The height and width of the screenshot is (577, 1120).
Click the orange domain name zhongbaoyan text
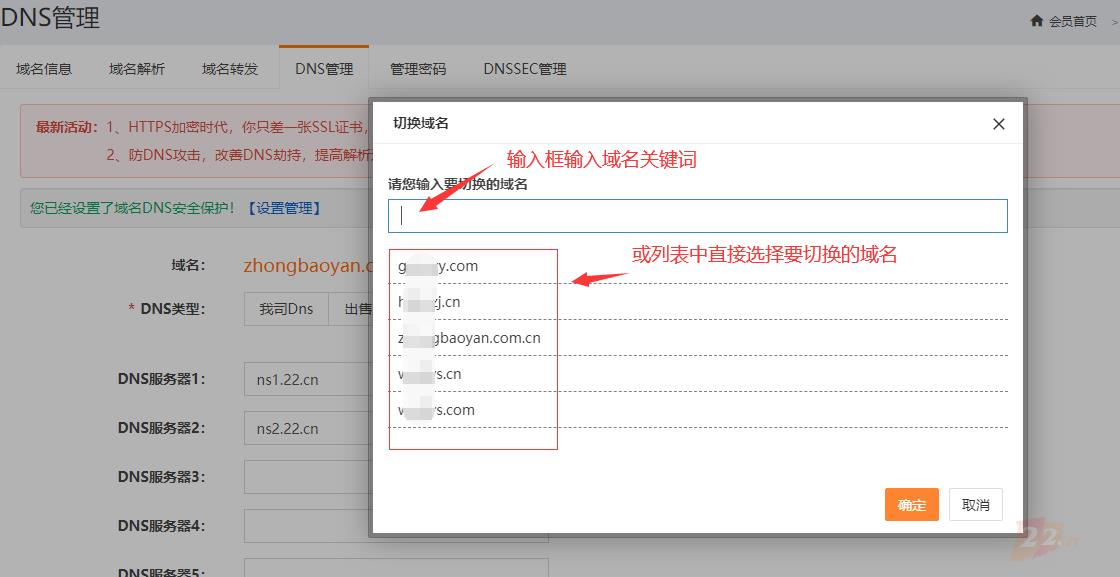tap(307, 266)
